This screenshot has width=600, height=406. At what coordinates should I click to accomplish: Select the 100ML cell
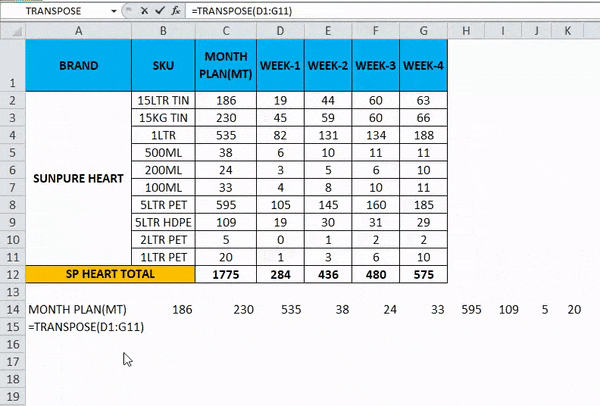163,188
